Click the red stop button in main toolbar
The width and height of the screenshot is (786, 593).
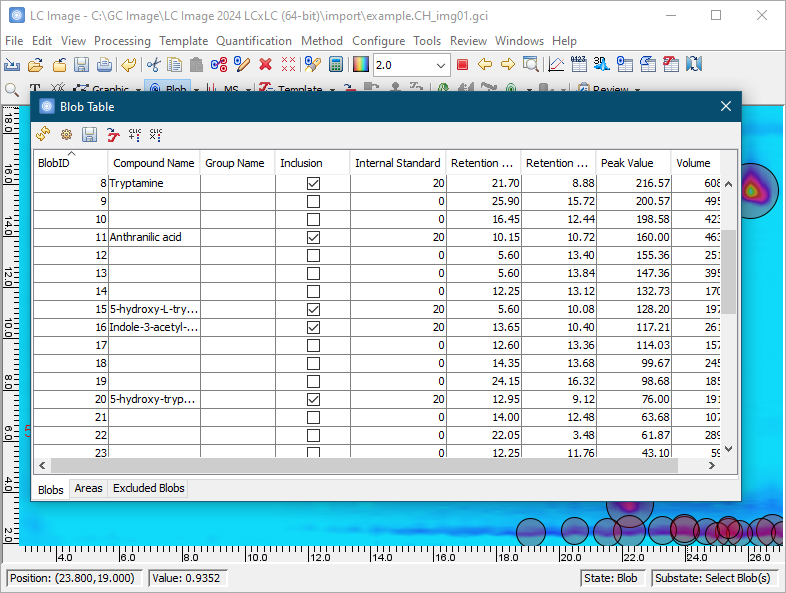tap(462, 65)
